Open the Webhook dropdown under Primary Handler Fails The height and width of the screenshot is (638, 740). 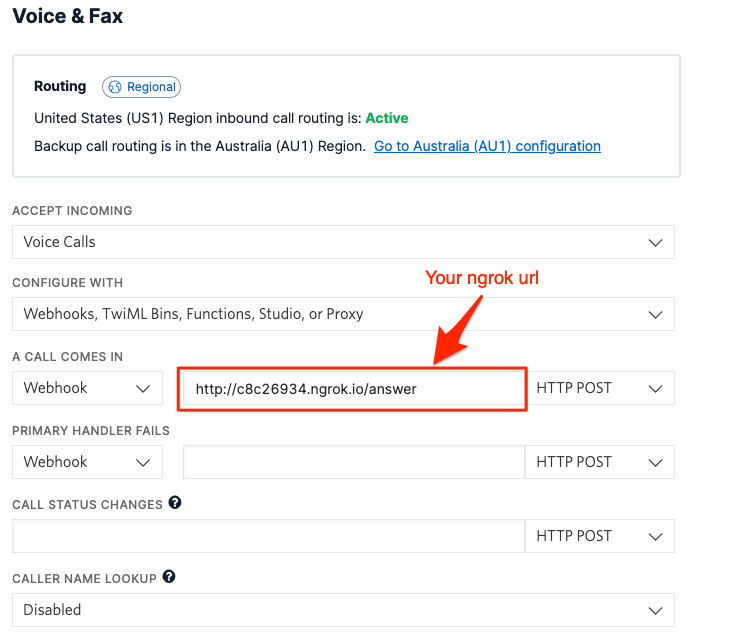pyautogui.click(x=87, y=462)
